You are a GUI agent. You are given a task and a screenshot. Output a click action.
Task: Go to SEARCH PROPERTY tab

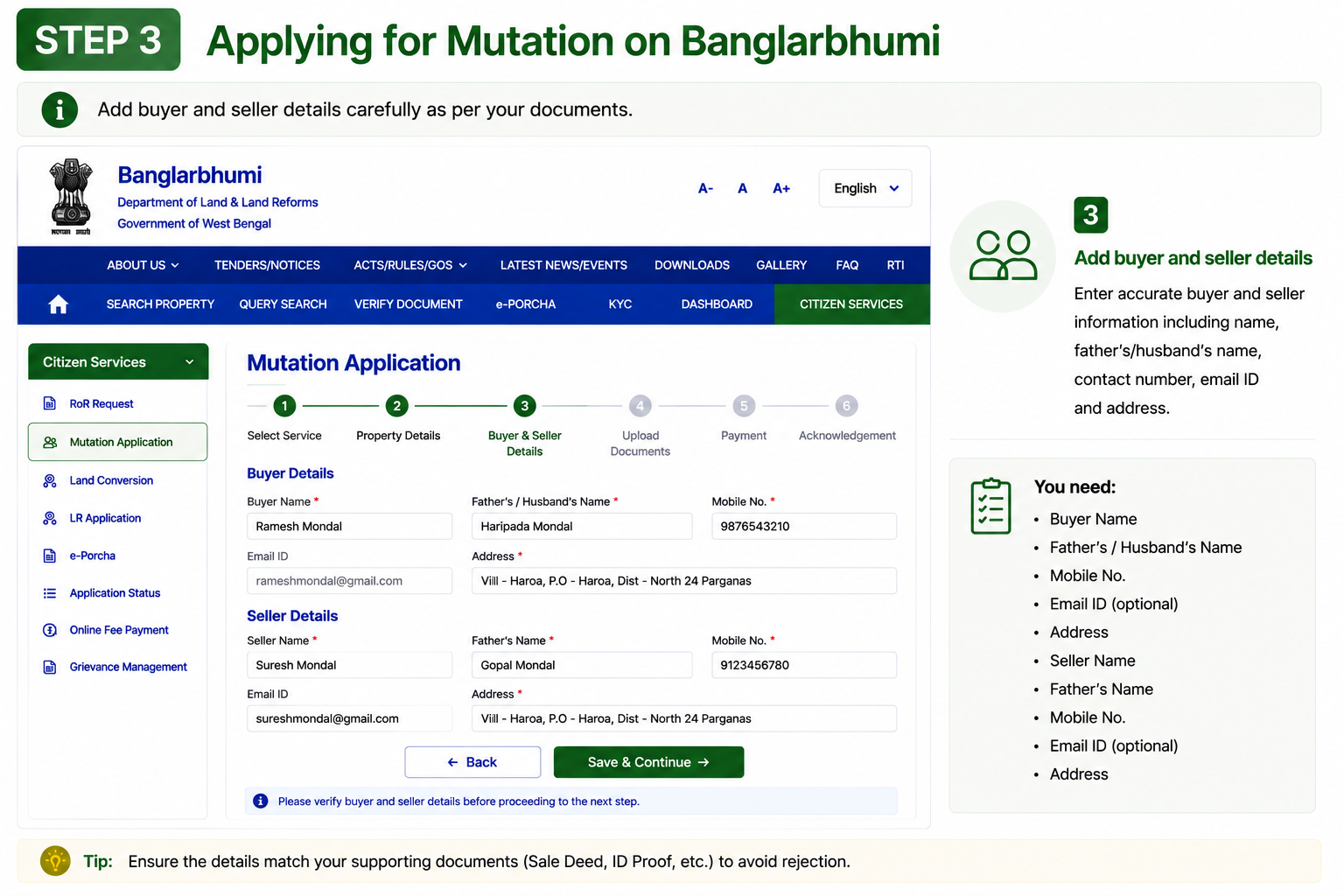click(x=160, y=304)
